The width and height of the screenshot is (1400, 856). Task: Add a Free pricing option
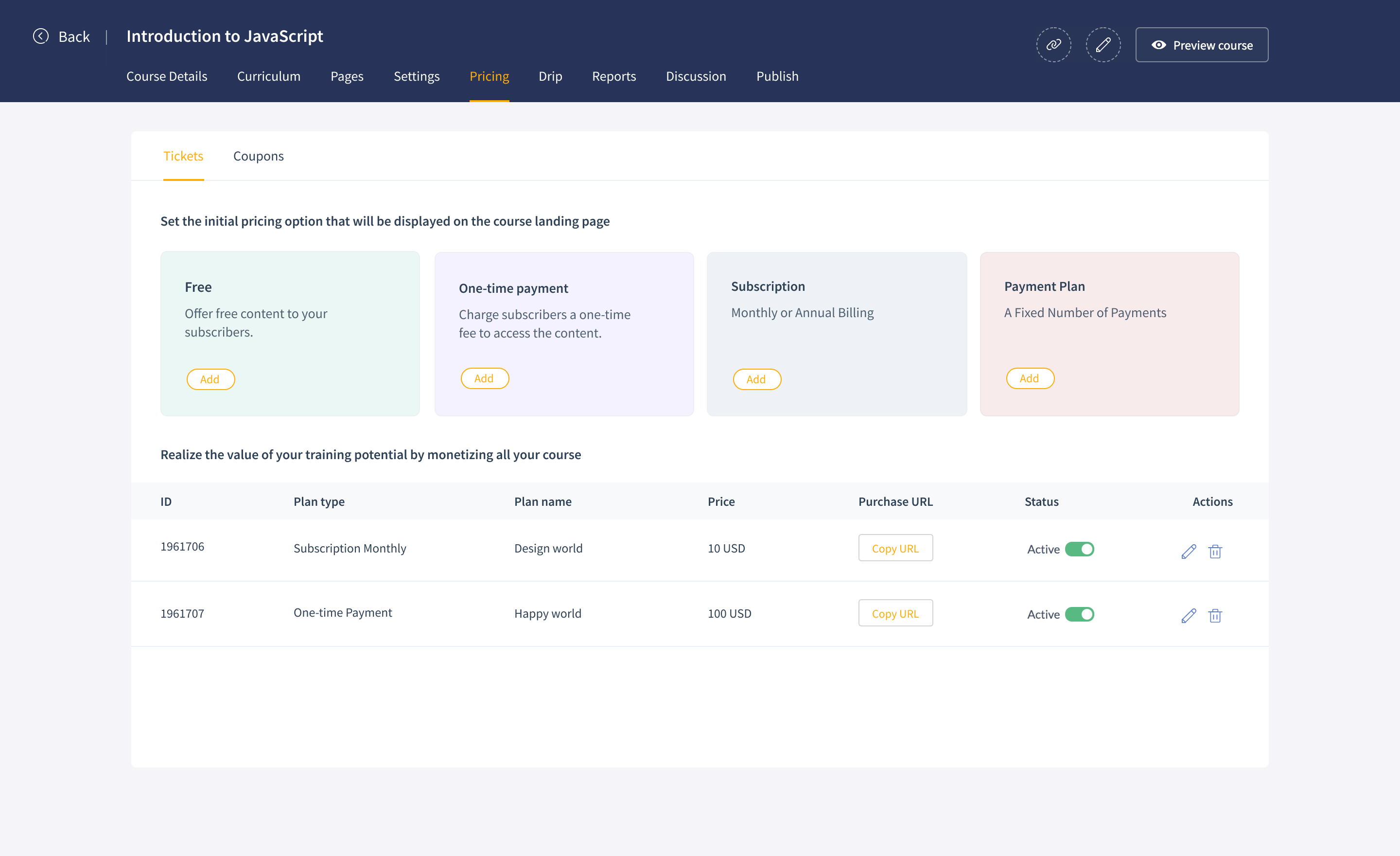210,379
